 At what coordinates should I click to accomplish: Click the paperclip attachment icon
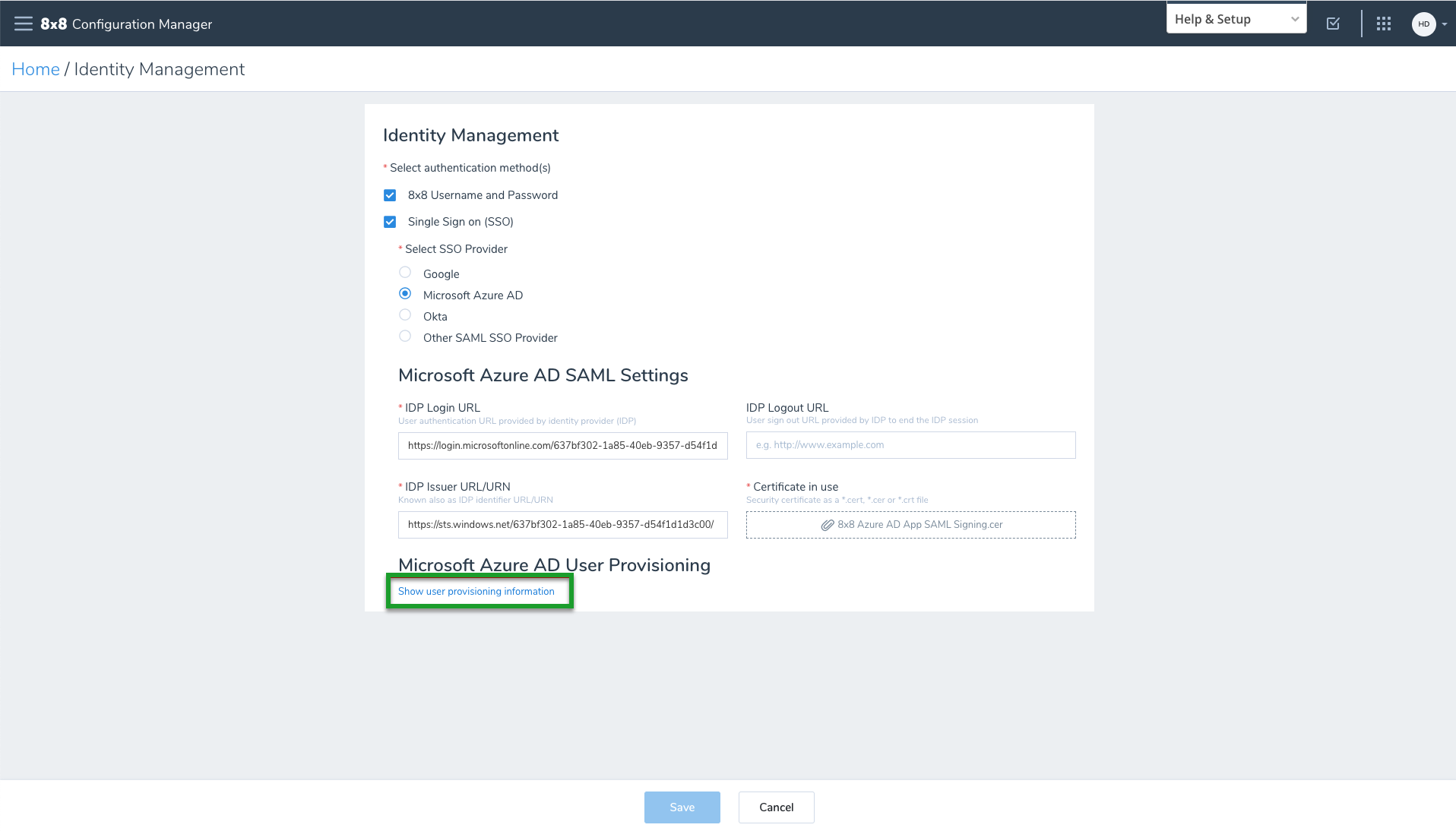pos(828,525)
